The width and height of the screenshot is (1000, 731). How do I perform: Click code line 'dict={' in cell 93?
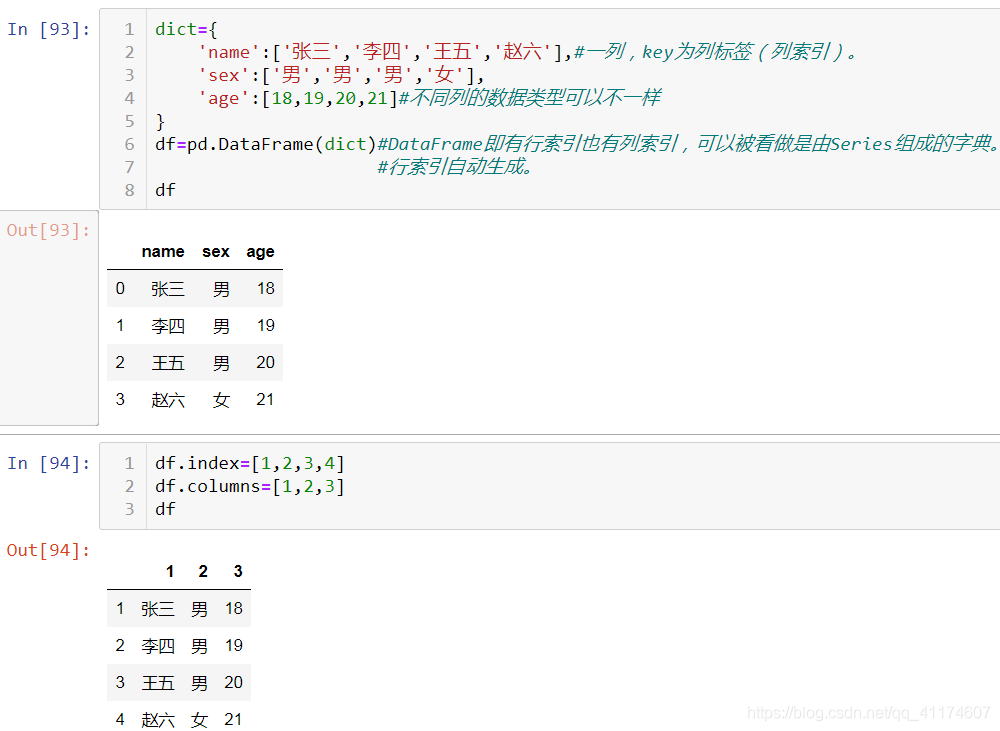click(x=186, y=29)
